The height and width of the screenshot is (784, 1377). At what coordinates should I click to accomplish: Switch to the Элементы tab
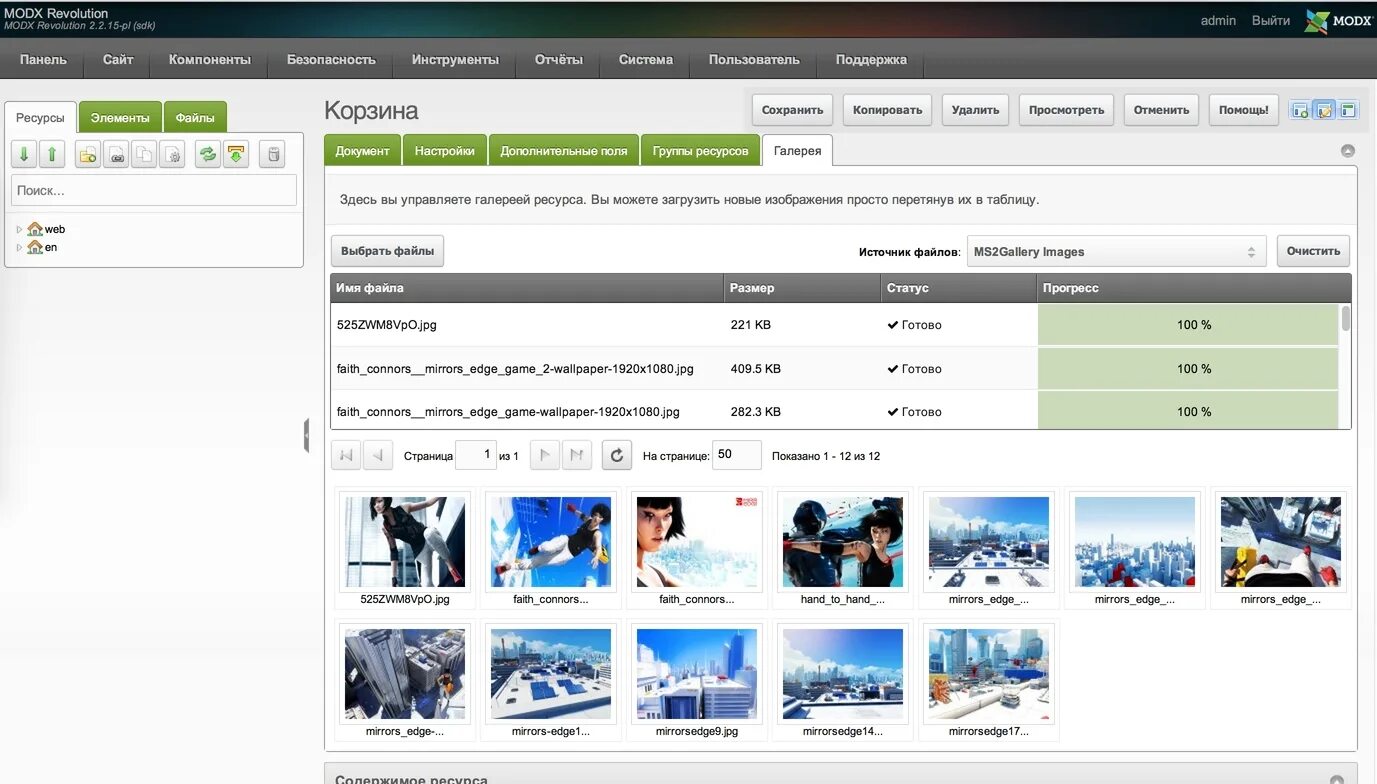pos(120,117)
